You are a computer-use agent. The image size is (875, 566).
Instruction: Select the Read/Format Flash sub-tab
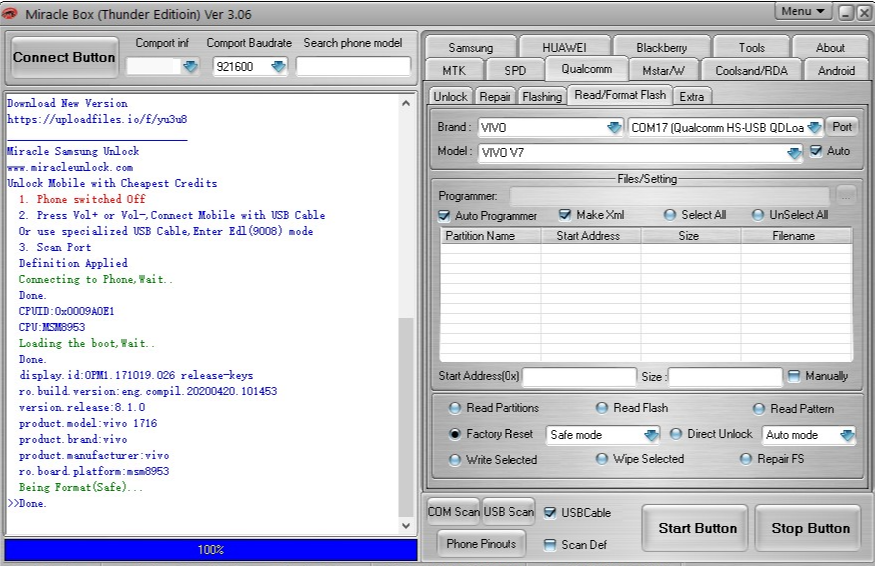(620, 95)
